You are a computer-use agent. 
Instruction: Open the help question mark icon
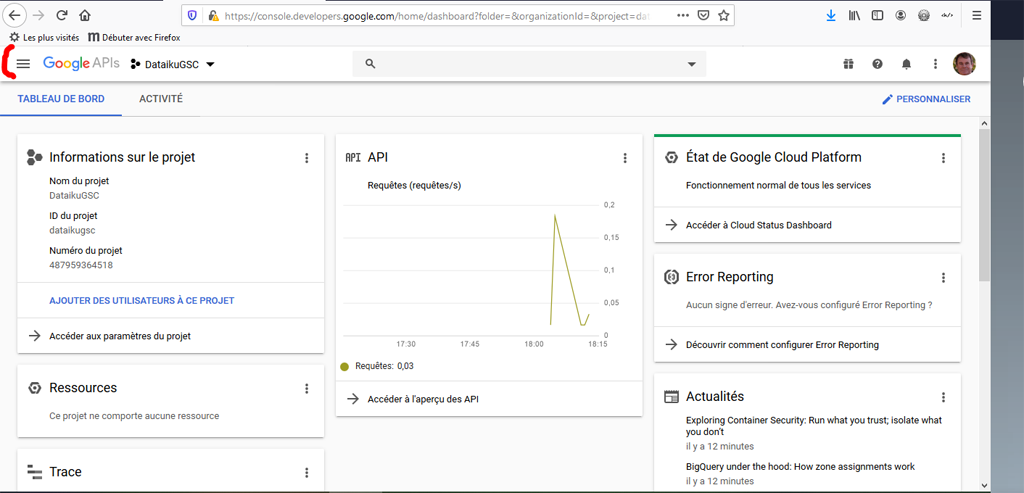[877, 63]
